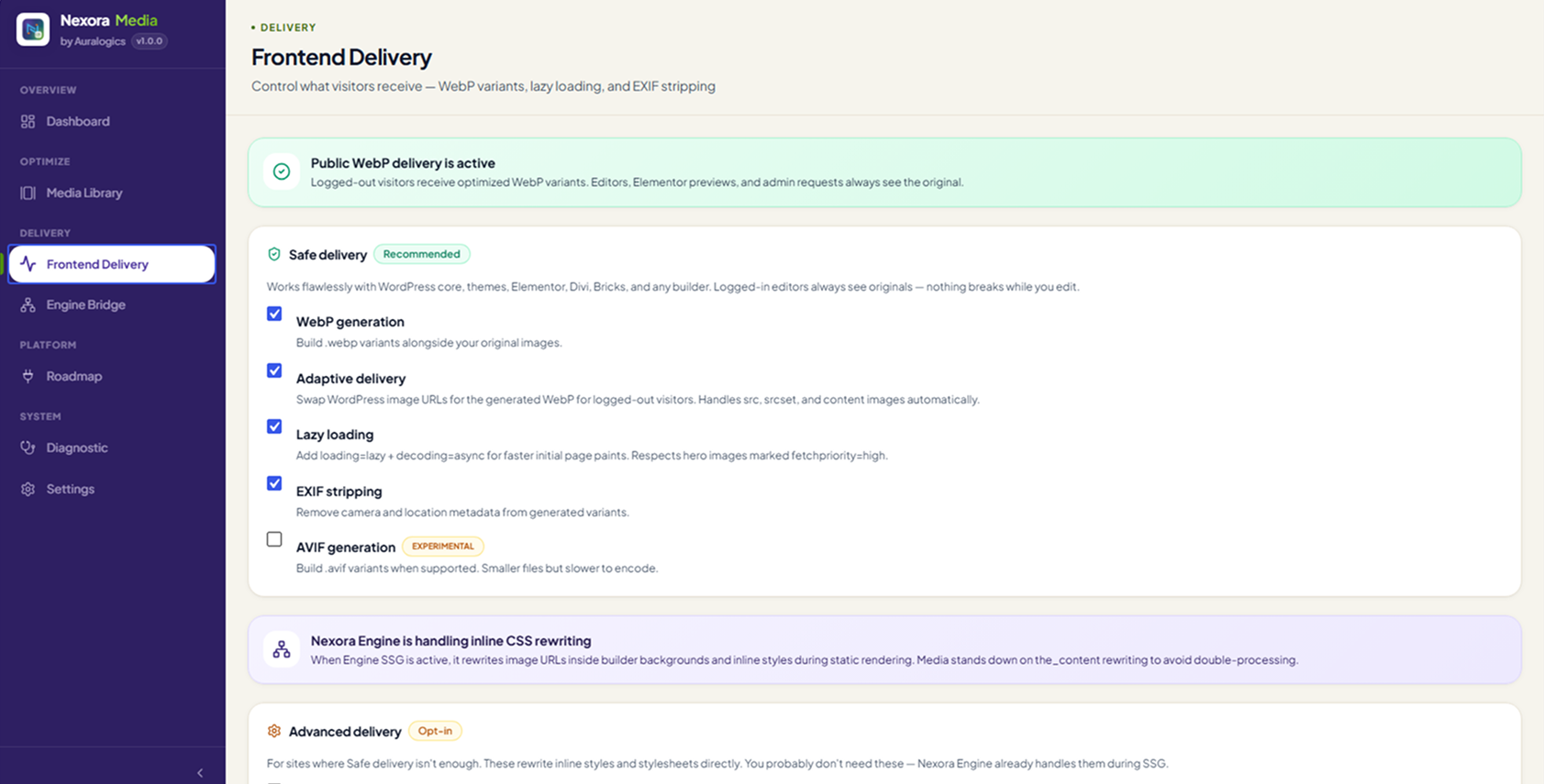Disable the Lazy loading checkbox

(x=274, y=426)
